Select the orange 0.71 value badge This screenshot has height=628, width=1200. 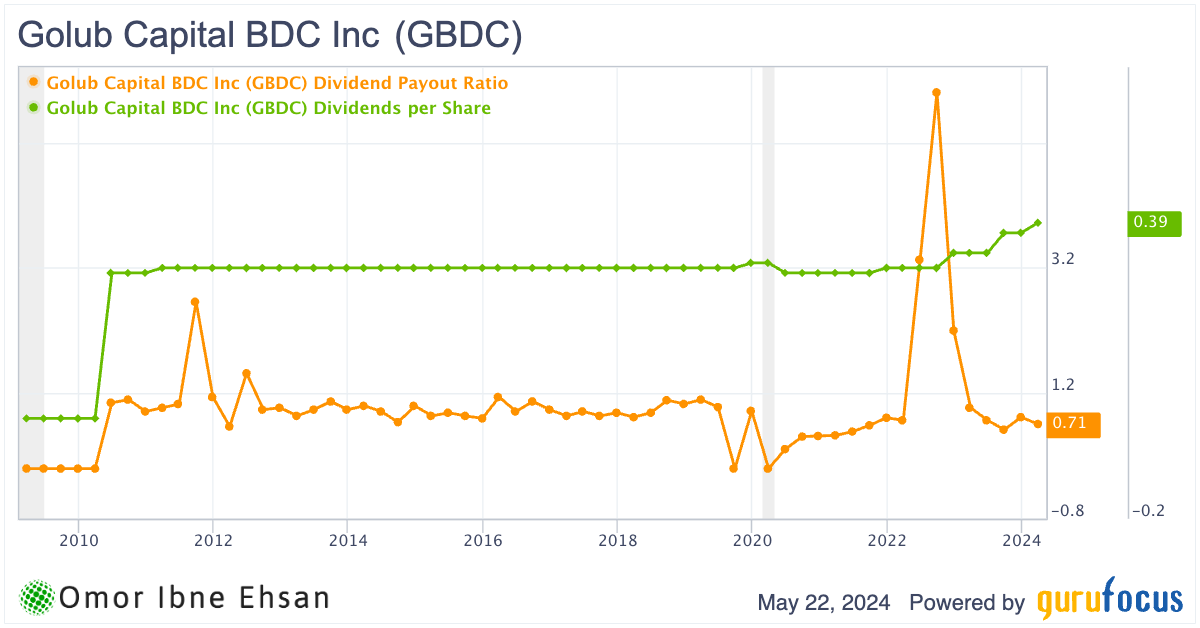(x=1072, y=424)
